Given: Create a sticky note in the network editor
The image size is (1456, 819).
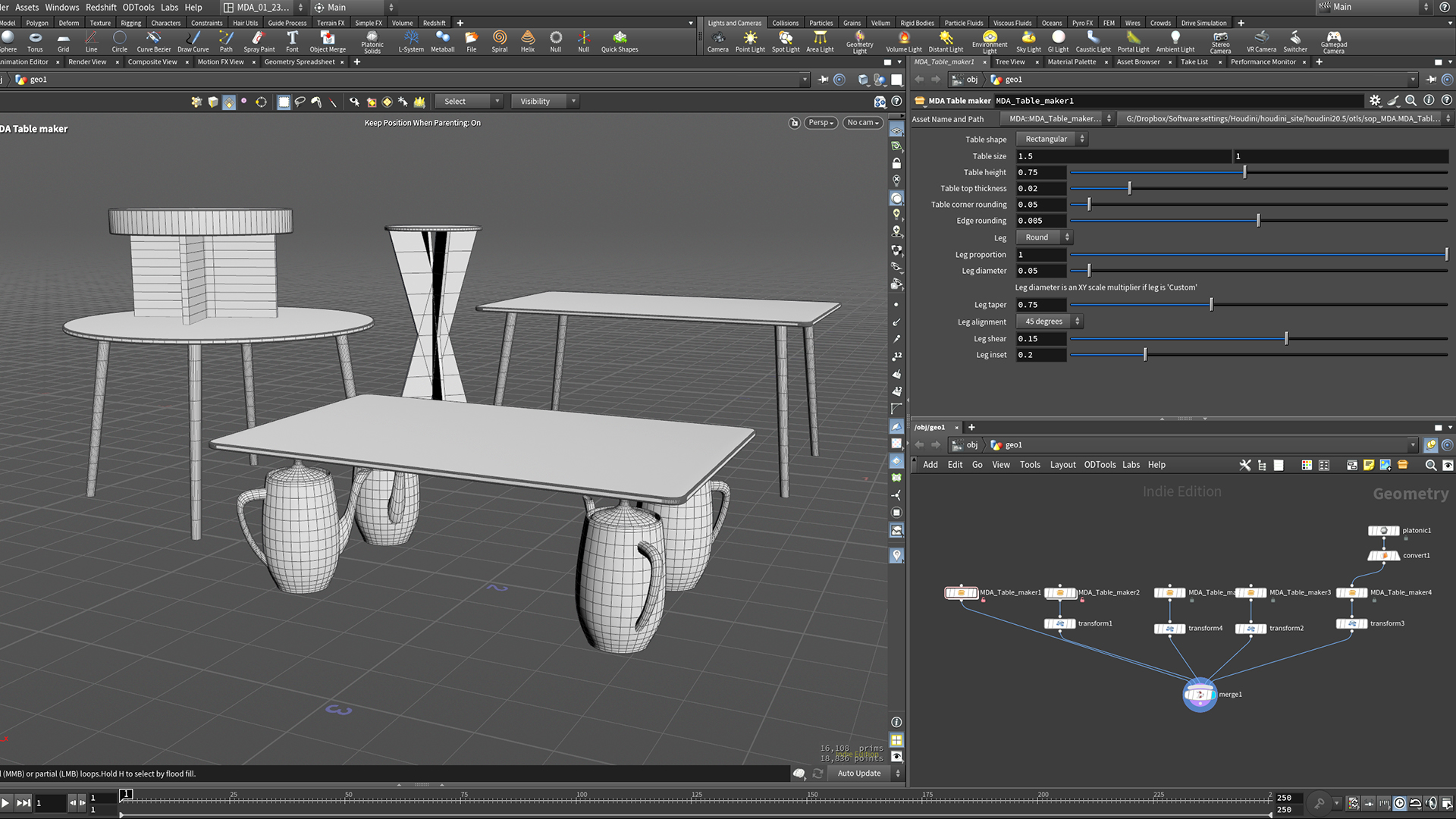Looking at the screenshot, I should click(1369, 465).
